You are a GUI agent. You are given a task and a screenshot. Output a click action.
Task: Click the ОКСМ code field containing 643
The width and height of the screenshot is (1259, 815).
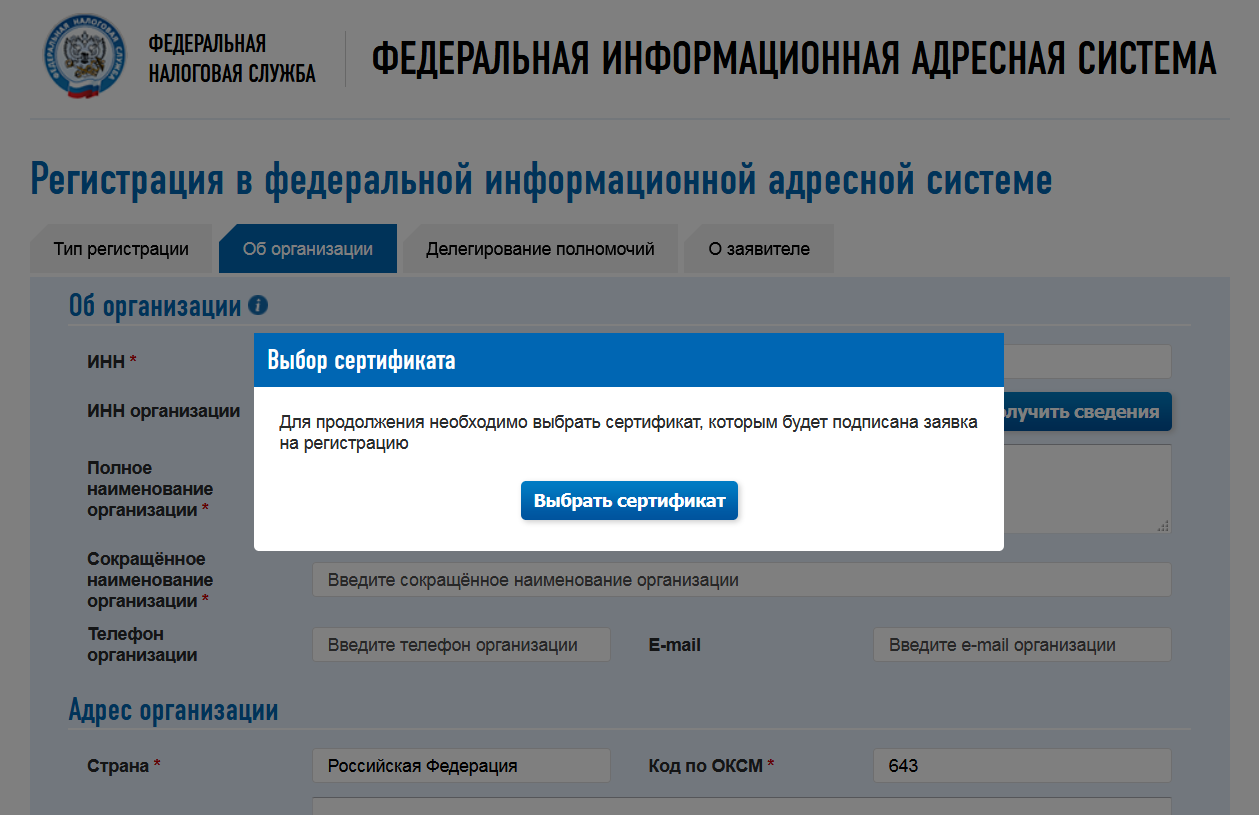[x=1022, y=766]
